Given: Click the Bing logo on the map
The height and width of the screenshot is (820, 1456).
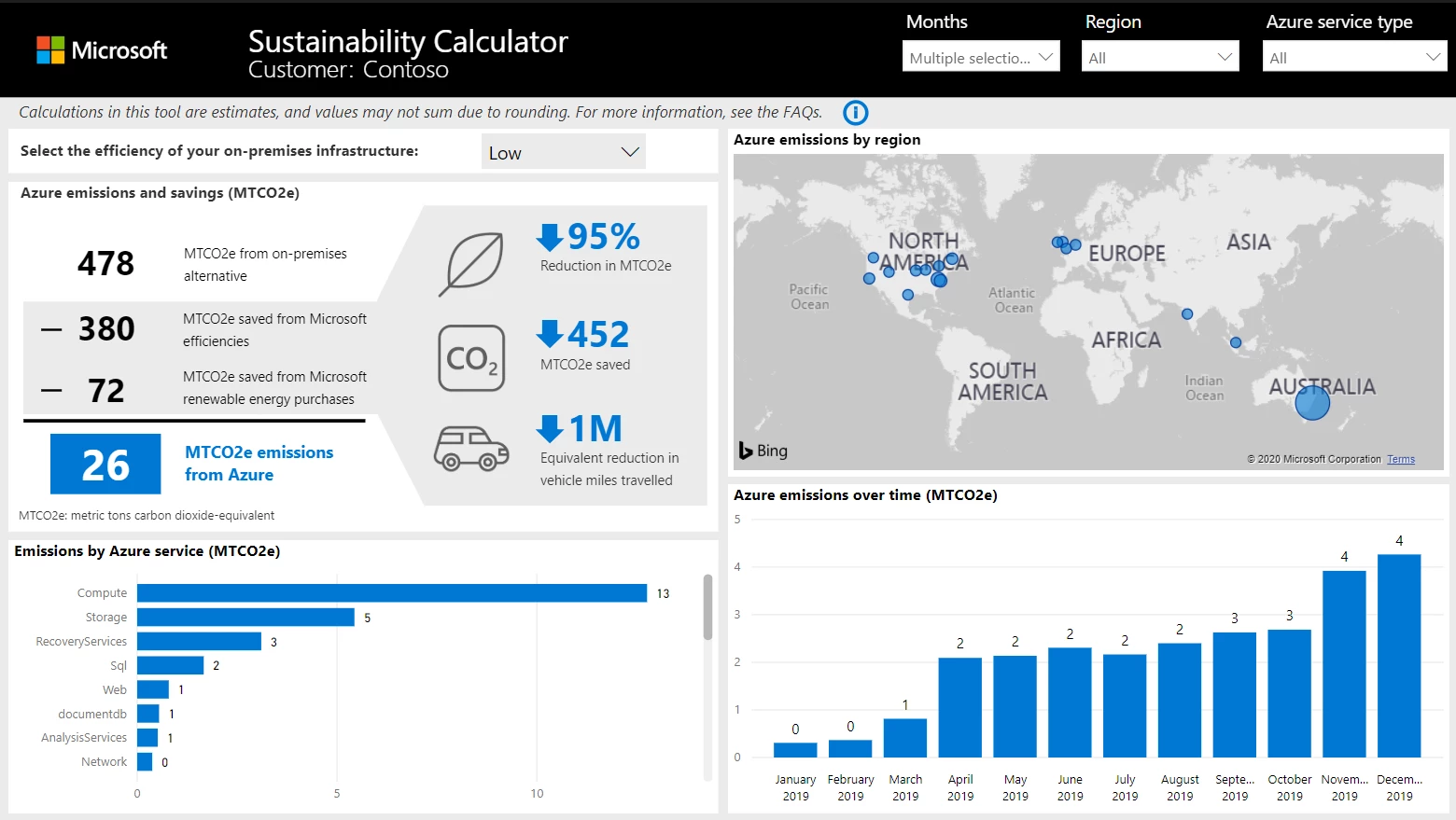Looking at the screenshot, I should tap(763, 451).
